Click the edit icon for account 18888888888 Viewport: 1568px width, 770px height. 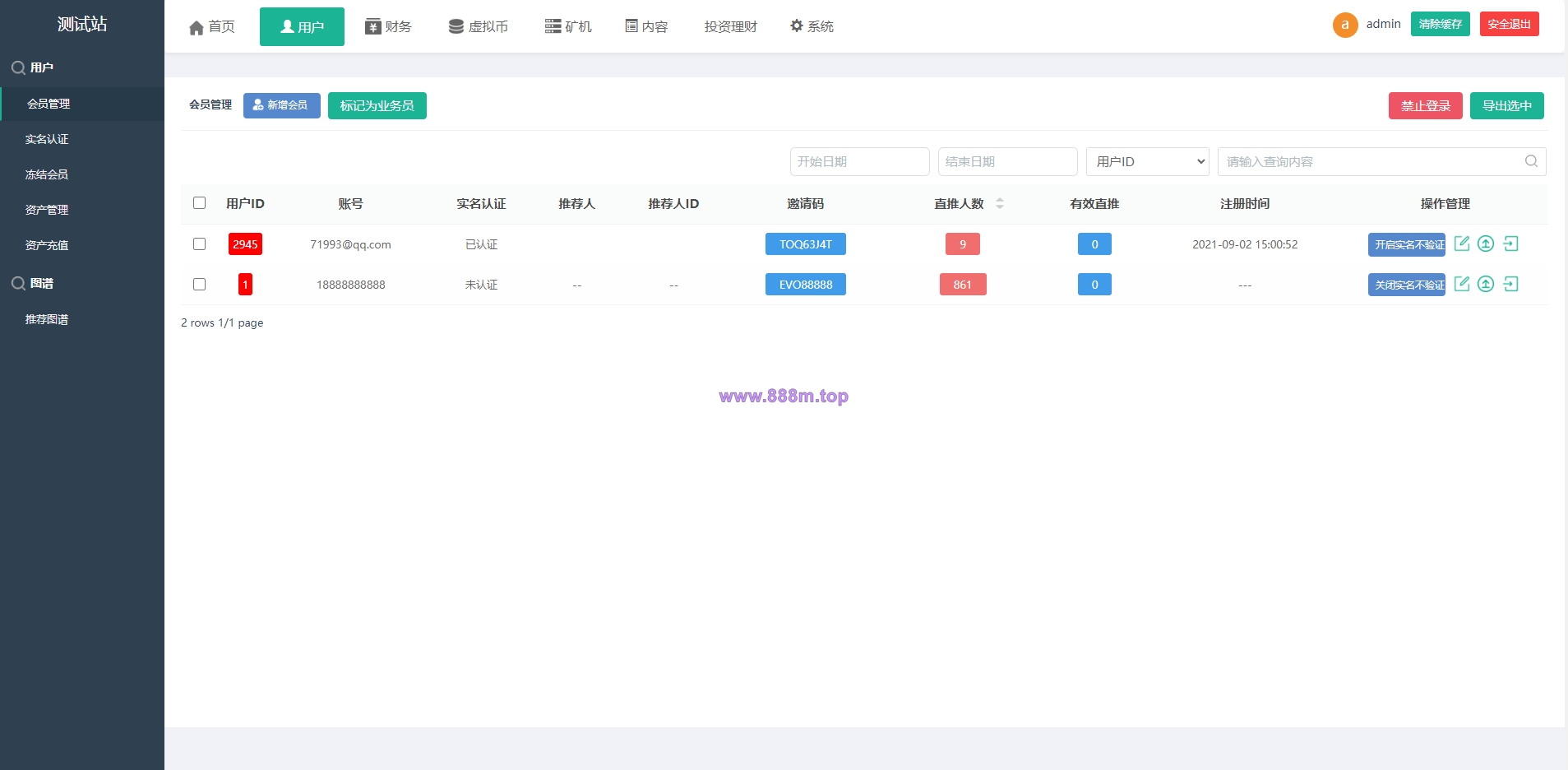point(1462,284)
